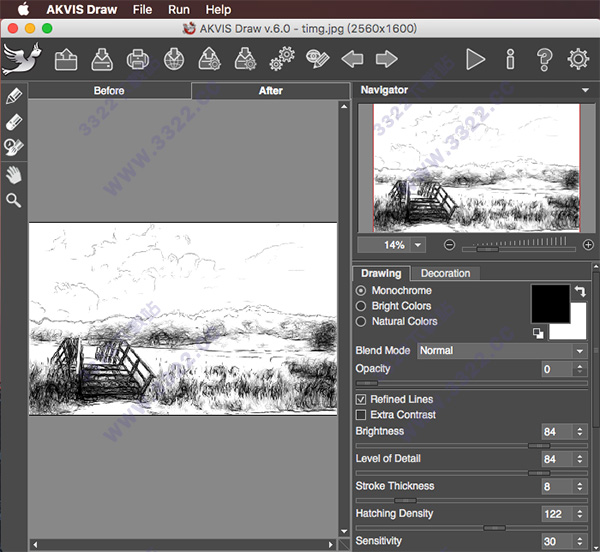Activate the Zoom magnifier tool

click(x=14, y=200)
